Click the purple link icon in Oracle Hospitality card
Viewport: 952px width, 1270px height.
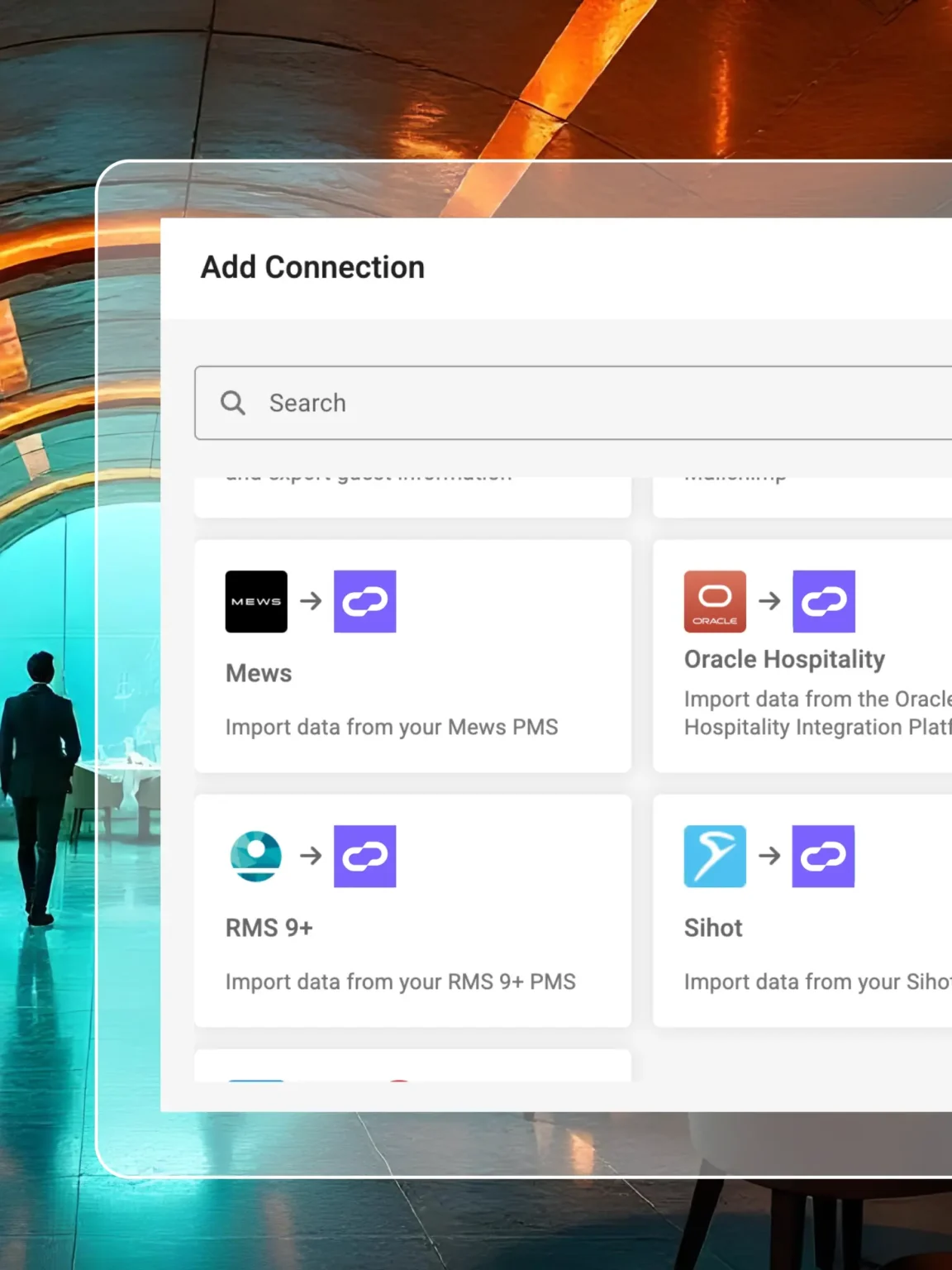click(x=823, y=601)
